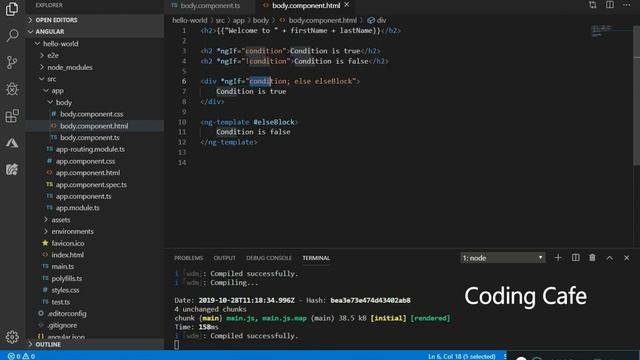Open polyfills.ts file
The image size is (640, 360).
(67, 278)
